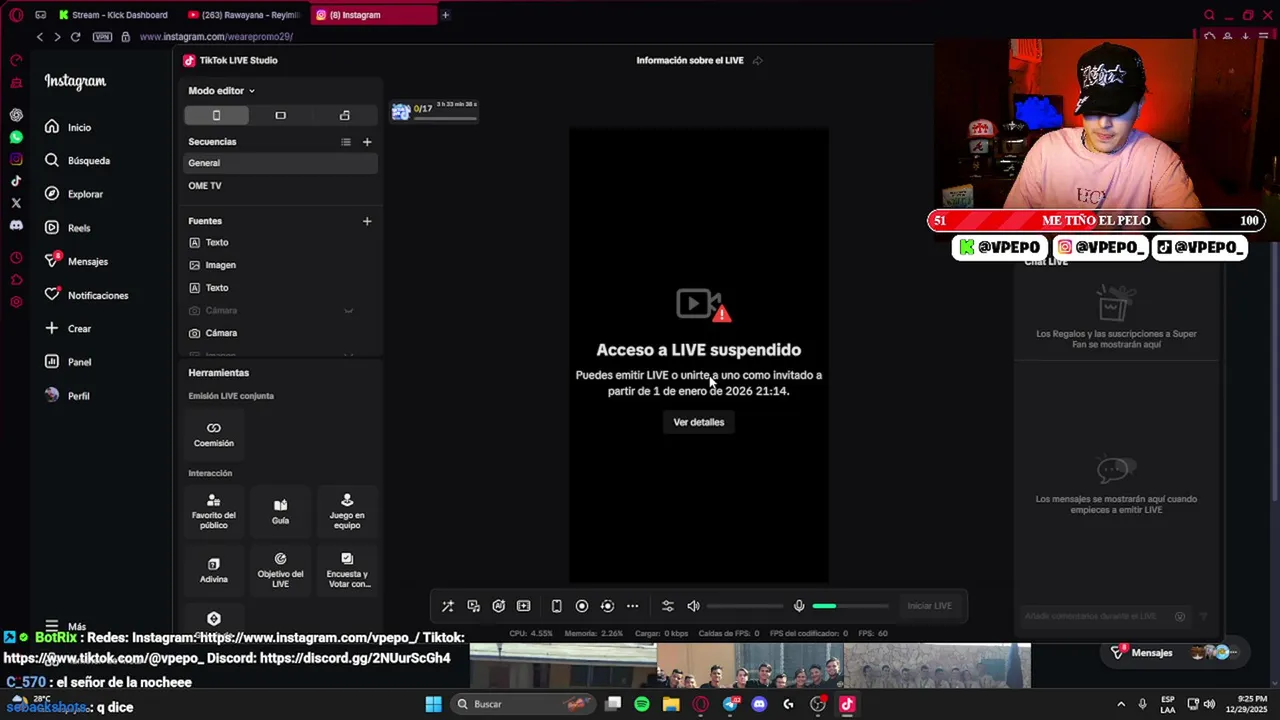Open the three-dot more options menu

click(632, 606)
